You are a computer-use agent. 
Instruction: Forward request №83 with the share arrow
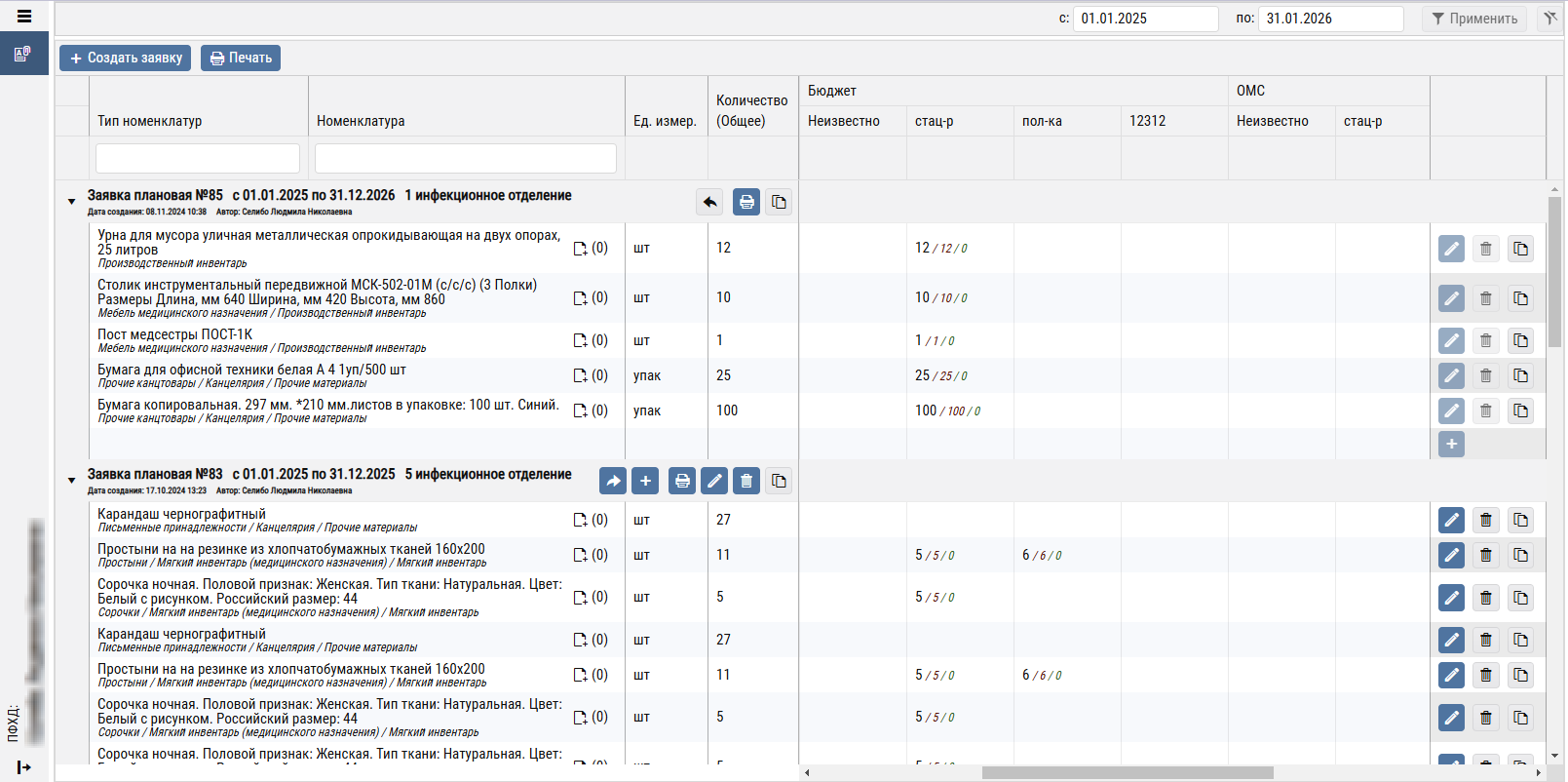(x=613, y=481)
